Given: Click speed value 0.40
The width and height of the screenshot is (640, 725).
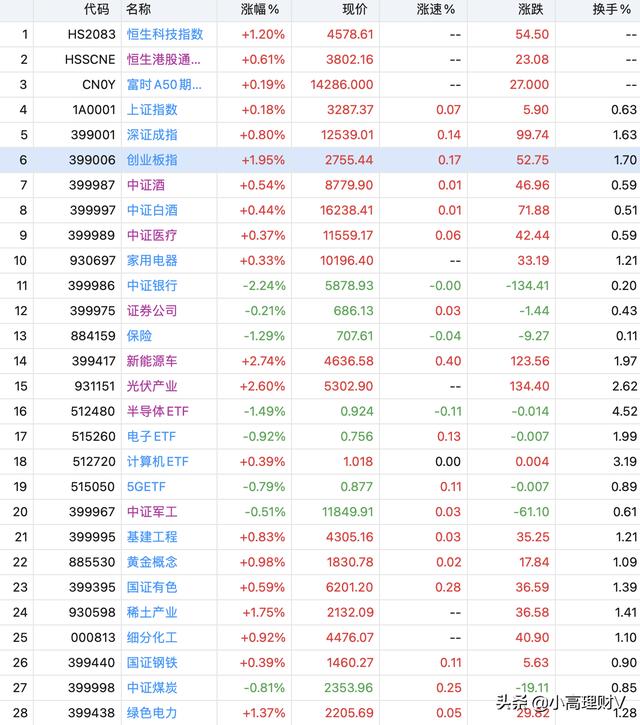Looking at the screenshot, I should pyautogui.click(x=448, y=361).
